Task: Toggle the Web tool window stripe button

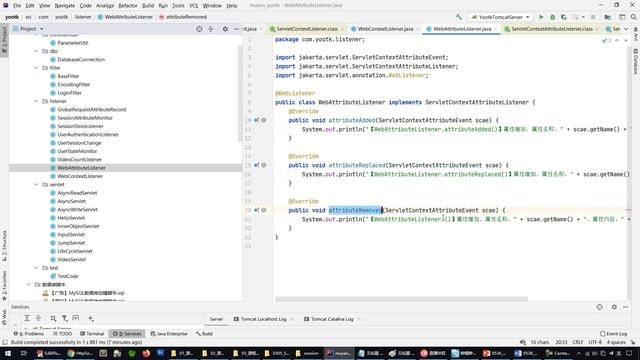Action: click(x=4, y=317)
